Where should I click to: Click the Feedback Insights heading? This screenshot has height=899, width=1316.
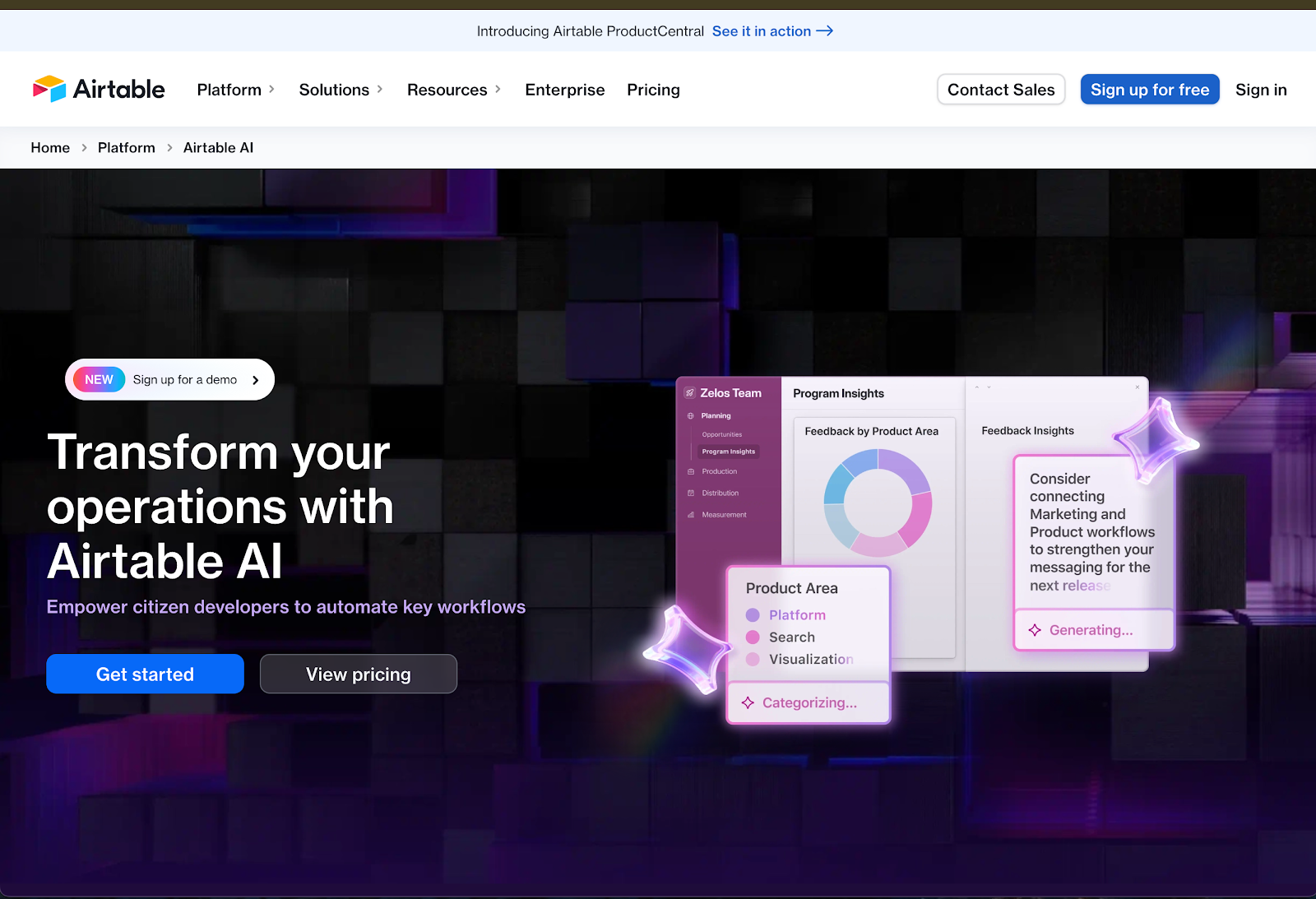(x=1027, y=431)
